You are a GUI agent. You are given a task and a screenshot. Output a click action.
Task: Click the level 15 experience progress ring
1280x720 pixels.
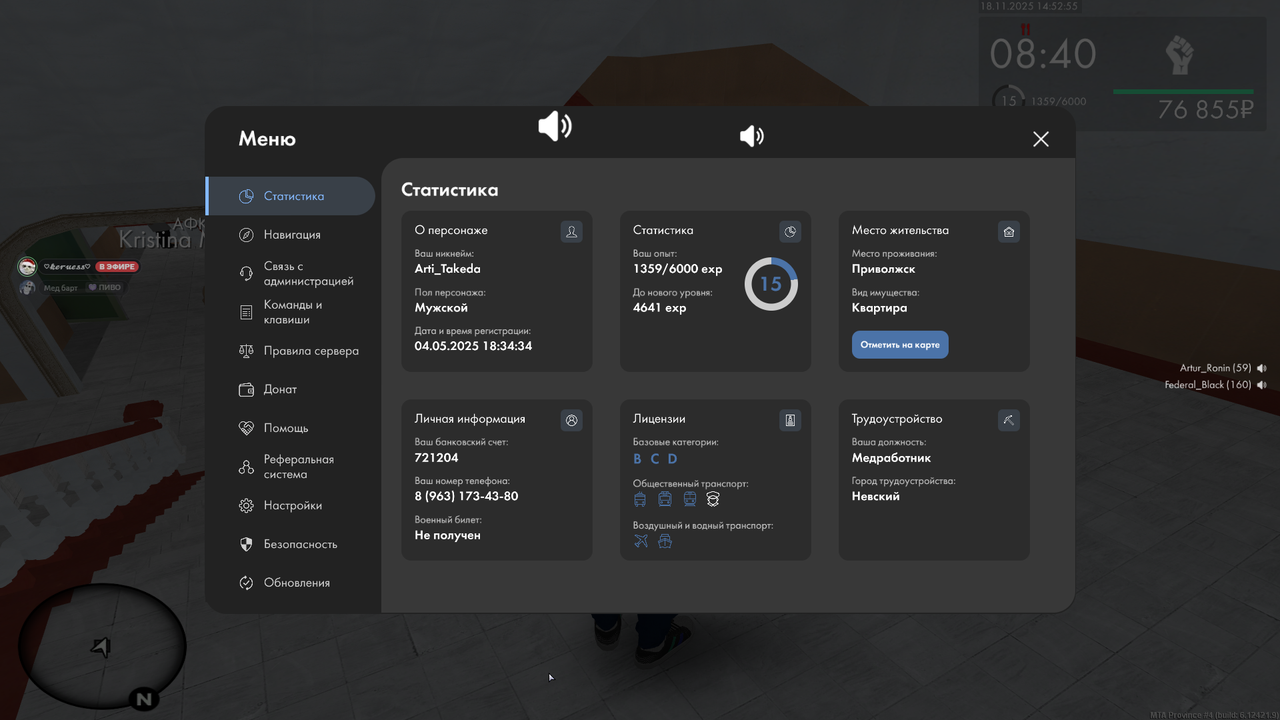[x=771, y=284]
